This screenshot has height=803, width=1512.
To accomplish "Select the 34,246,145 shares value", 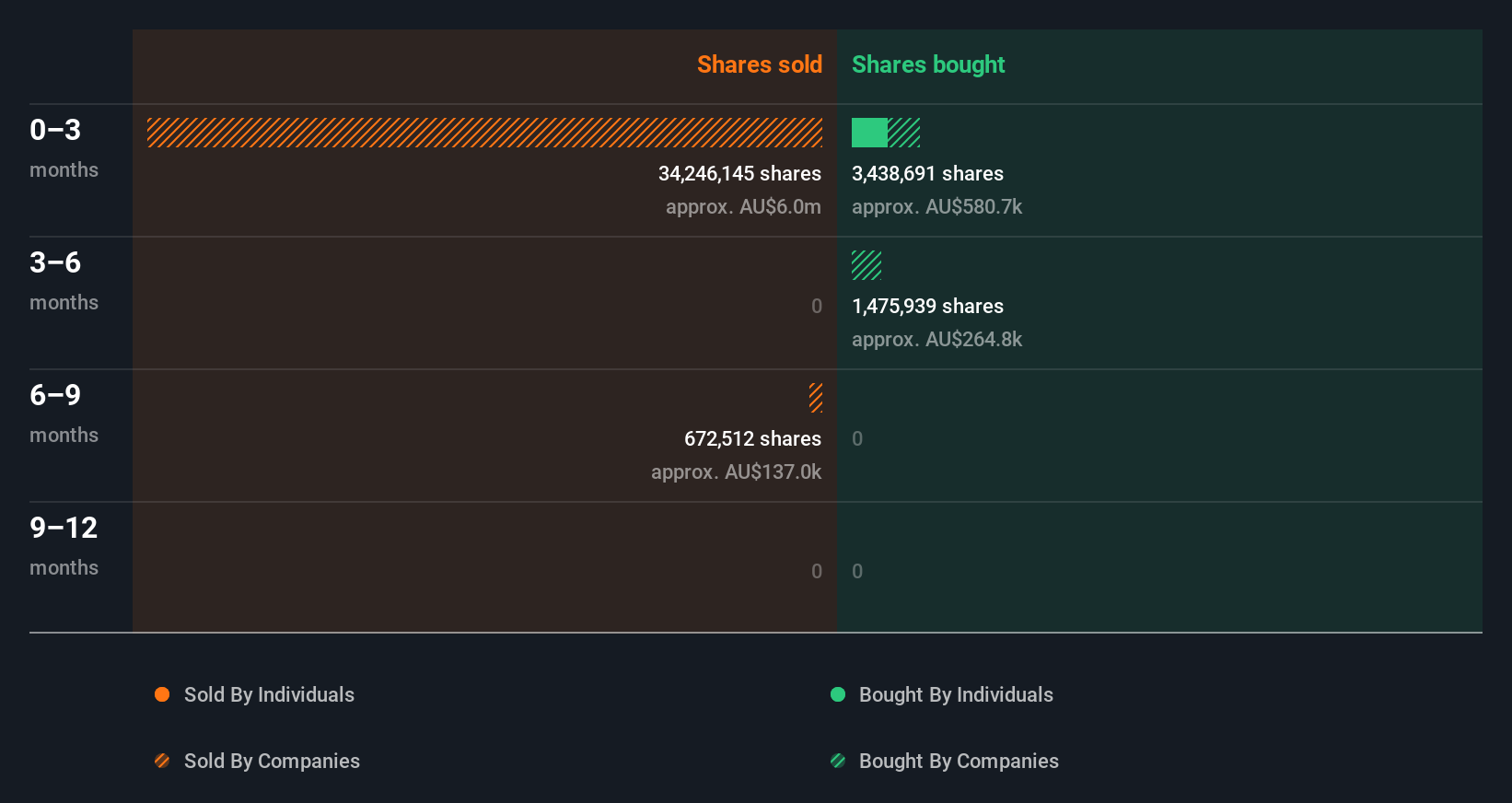I will point(739,173).
